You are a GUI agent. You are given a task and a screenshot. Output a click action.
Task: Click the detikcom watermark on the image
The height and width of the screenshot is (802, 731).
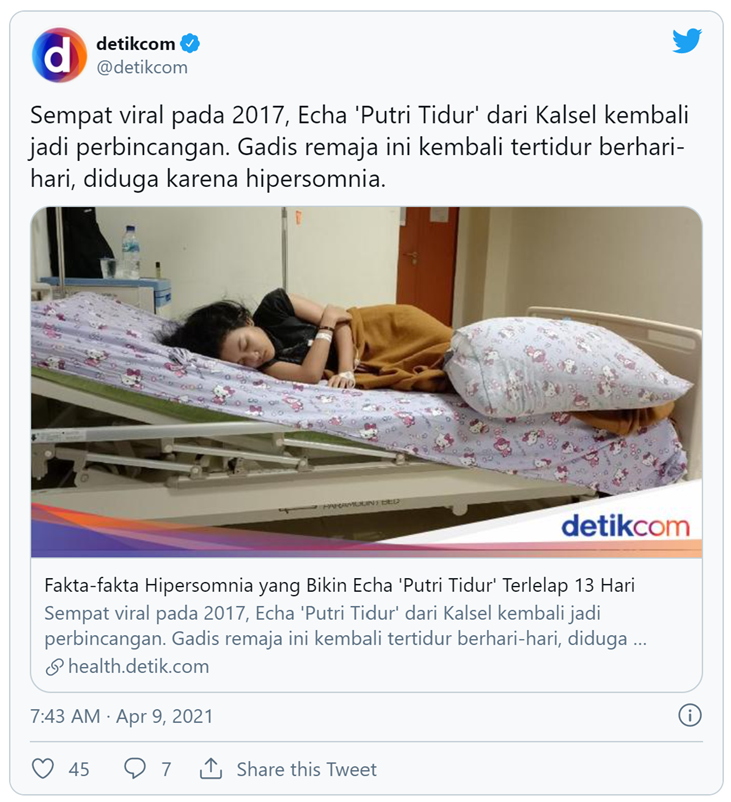coord(625,526)
